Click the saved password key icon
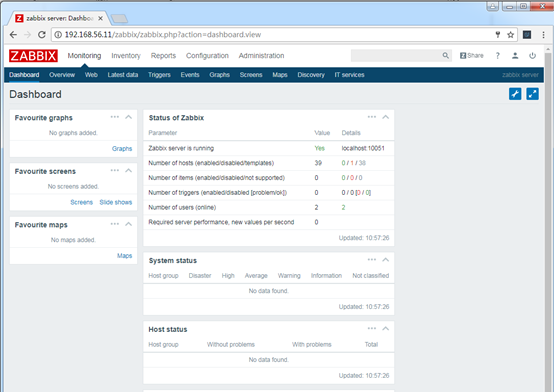The height and width of the screenshot is (392, 554). 498,35
